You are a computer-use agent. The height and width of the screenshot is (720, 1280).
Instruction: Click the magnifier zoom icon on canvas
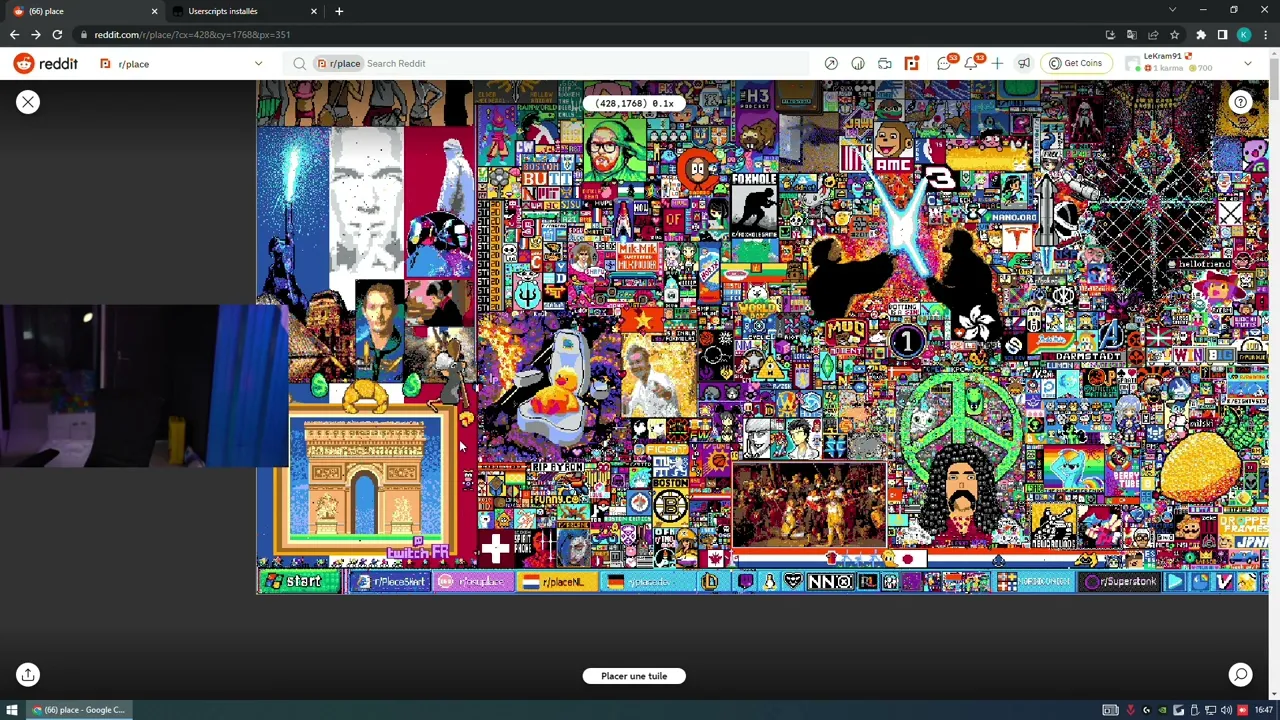(x=1240, y=675)
